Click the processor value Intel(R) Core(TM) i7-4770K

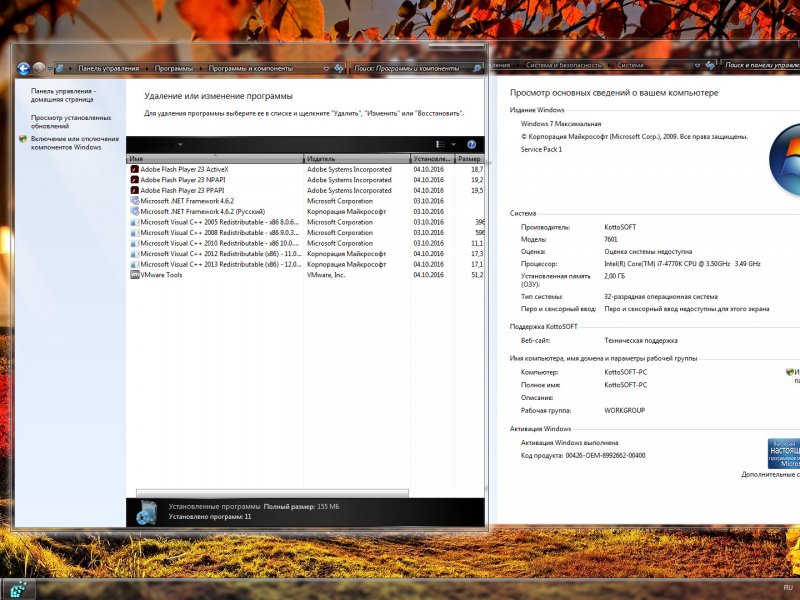(682, 264)
